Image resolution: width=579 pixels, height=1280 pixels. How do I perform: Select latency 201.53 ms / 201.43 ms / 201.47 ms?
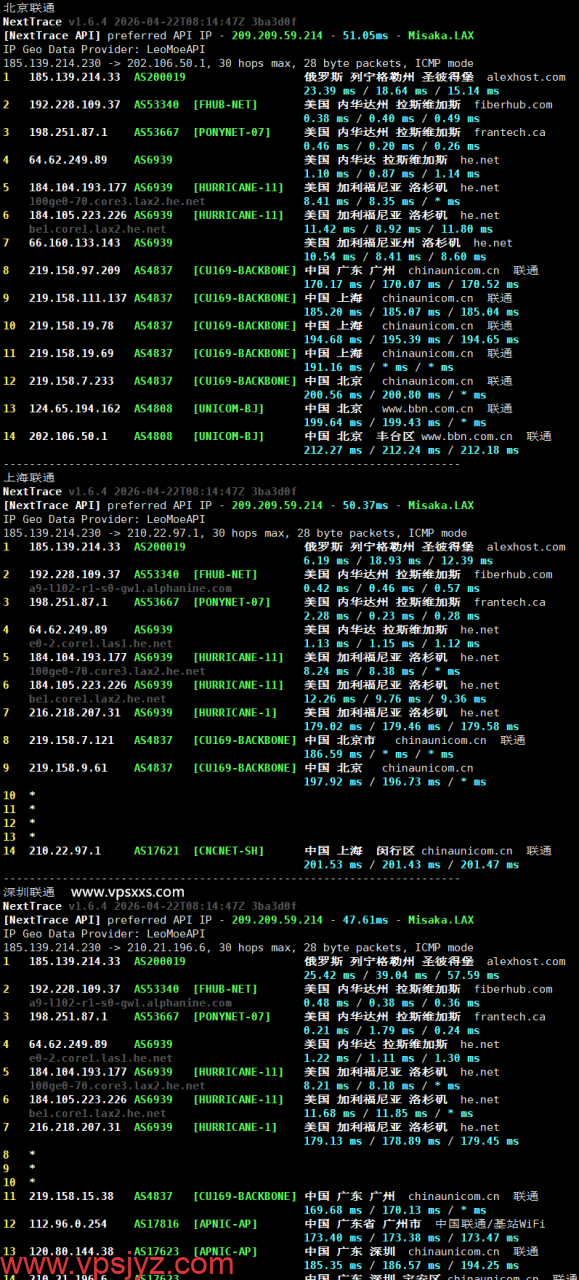click(411, 865)
